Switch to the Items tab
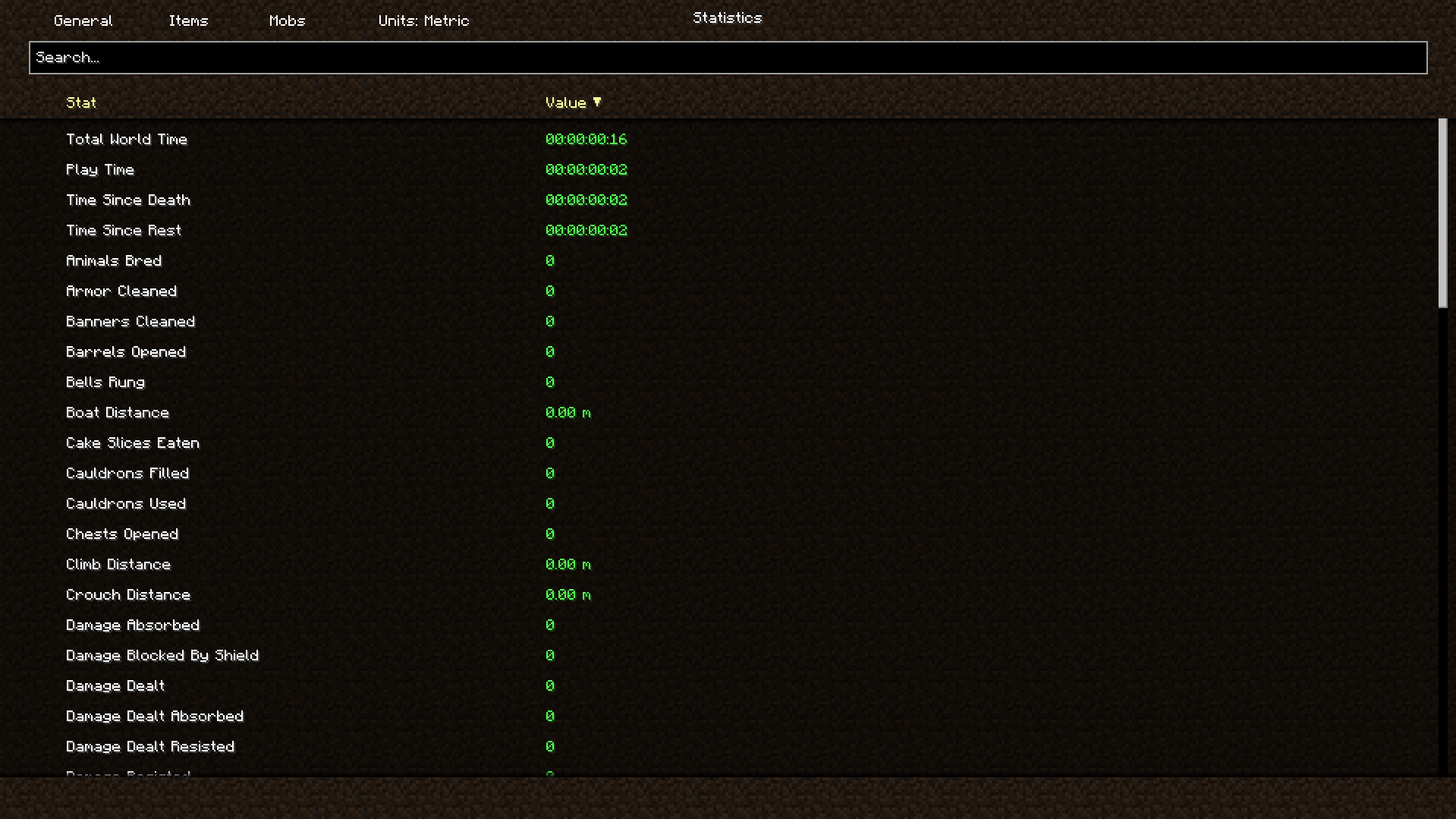 [x=188, y=20]
